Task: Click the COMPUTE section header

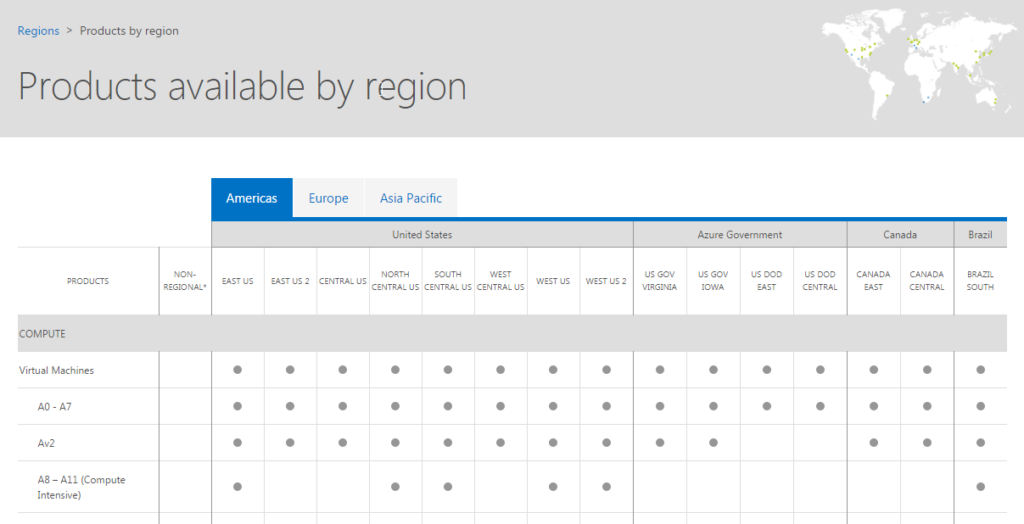Action: pos(512,334)
